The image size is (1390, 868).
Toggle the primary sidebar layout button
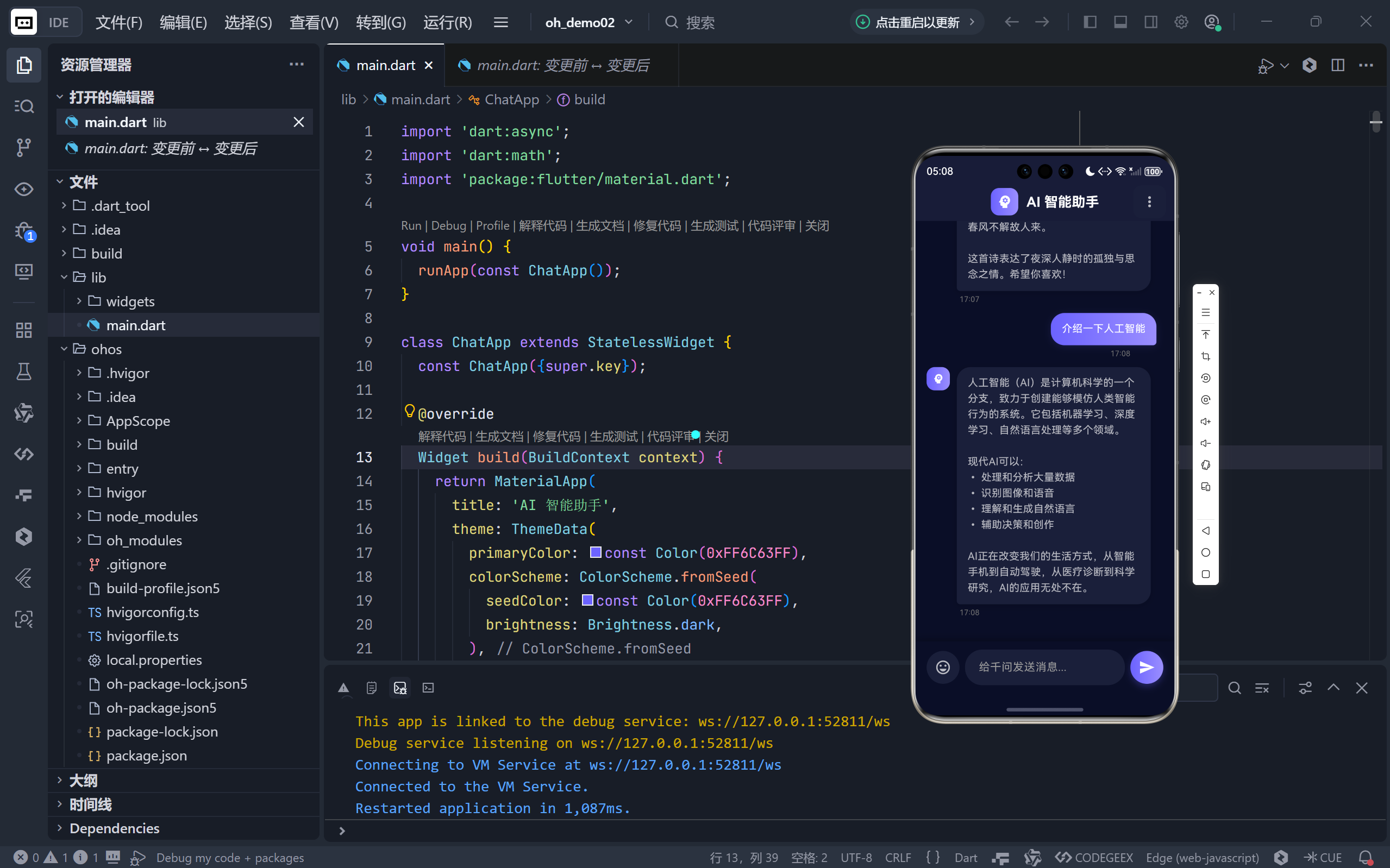click(1090, 22)
